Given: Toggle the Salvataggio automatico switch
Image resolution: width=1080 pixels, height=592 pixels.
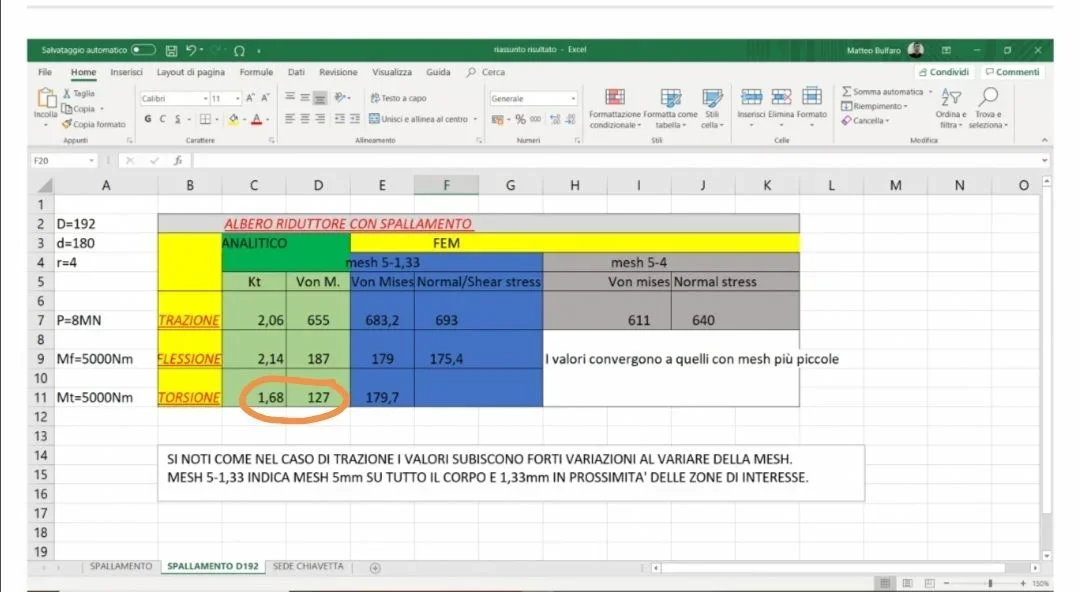Looking at the screenshot, I should pos(143,50).
